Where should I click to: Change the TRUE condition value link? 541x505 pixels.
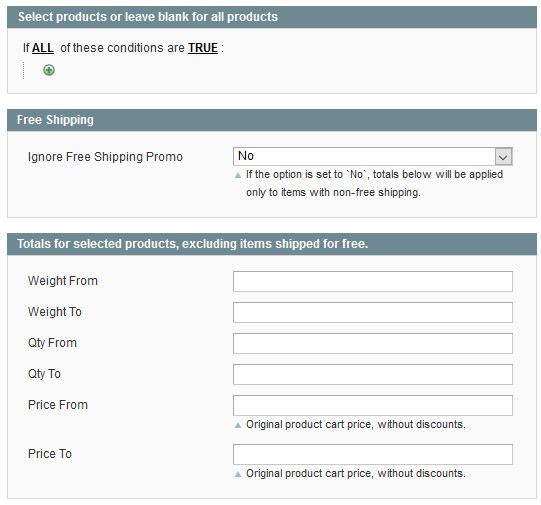click(x=203, y=48)
